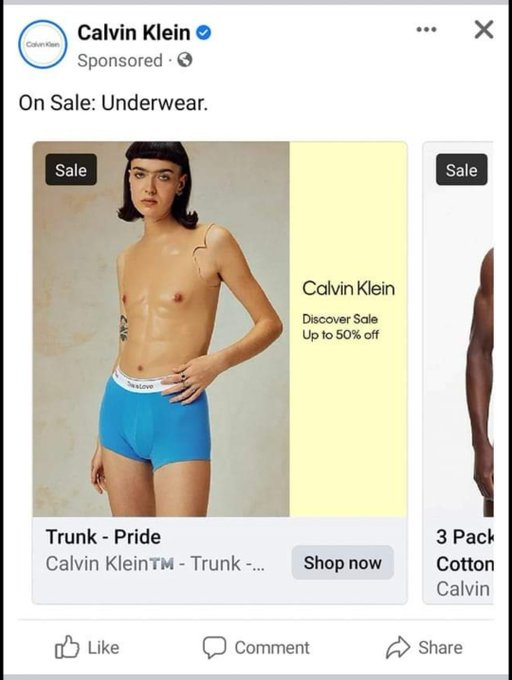Dismiss the ad with the X icon
This screenshot has height=680, width=512.
coord(484,29)
